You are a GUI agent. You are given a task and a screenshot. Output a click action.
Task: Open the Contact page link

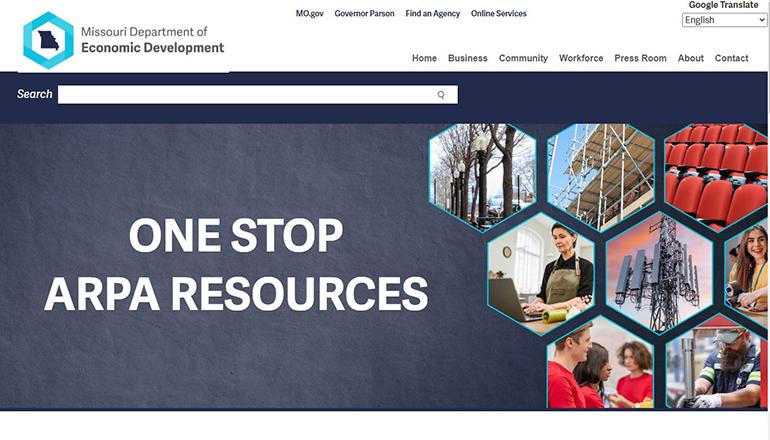point(731,58)
